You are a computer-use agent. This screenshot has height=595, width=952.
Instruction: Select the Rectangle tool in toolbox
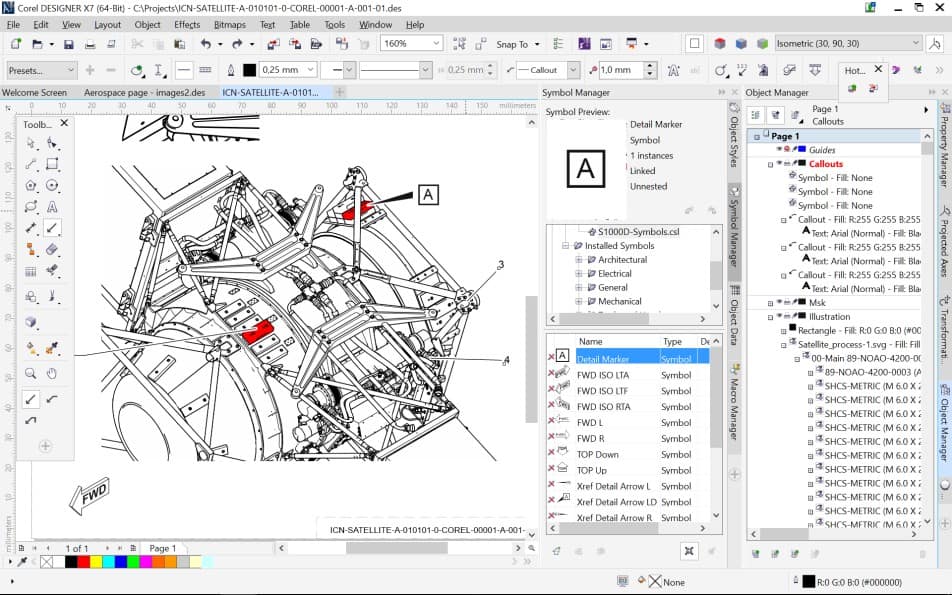pos(52,165)
